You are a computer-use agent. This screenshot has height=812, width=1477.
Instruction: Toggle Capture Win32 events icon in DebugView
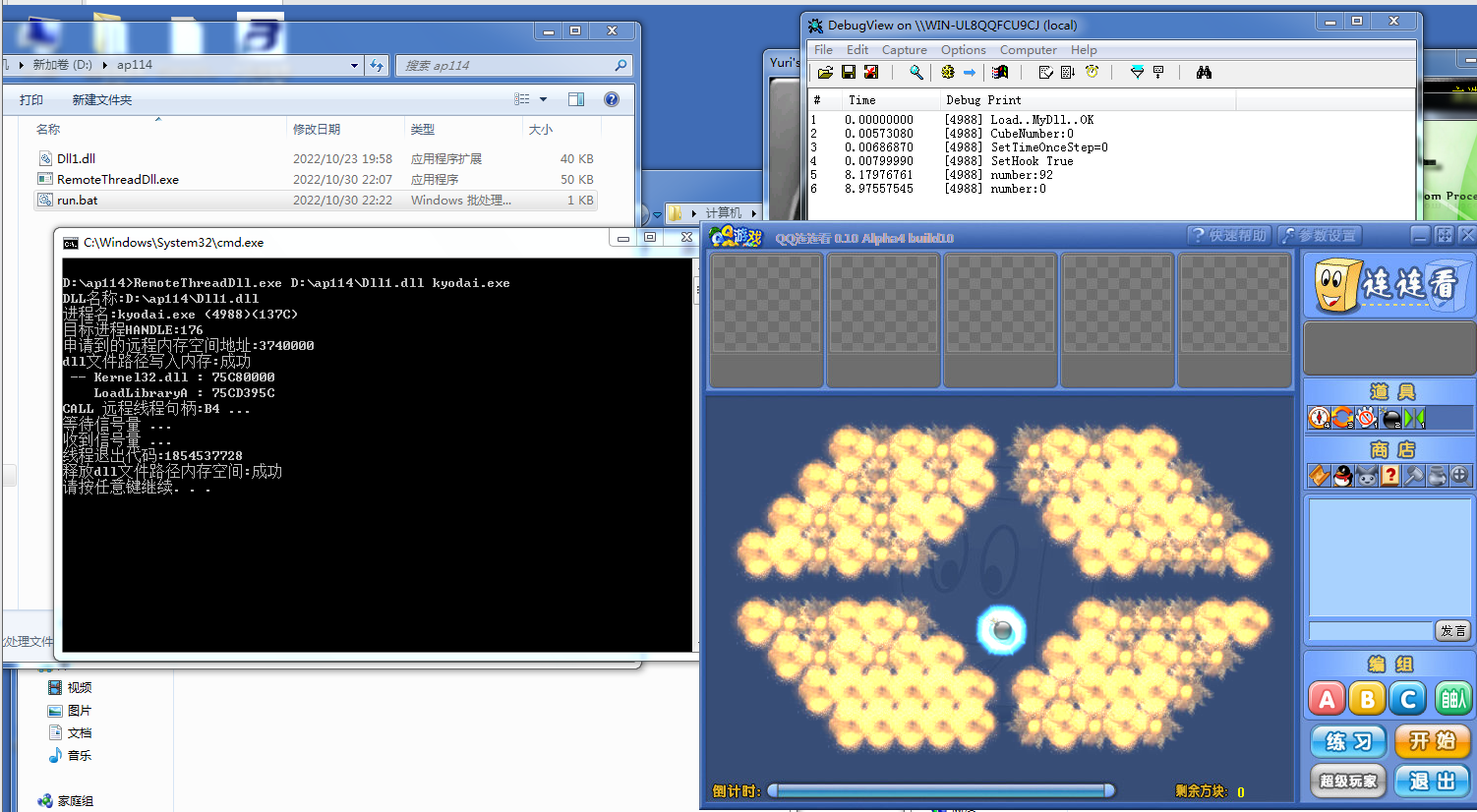[1000, 72]
